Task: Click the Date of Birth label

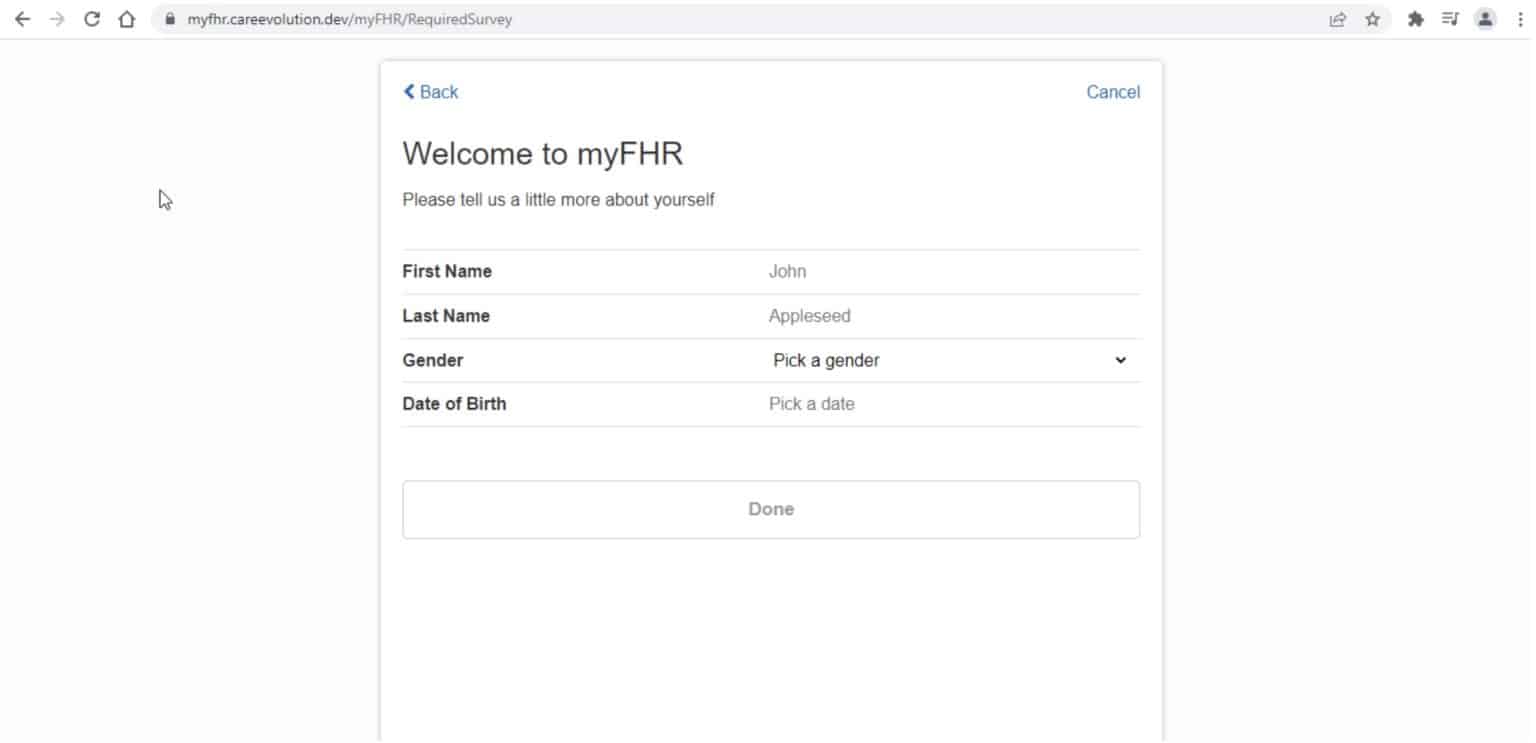Action: [x=454, y=404]
